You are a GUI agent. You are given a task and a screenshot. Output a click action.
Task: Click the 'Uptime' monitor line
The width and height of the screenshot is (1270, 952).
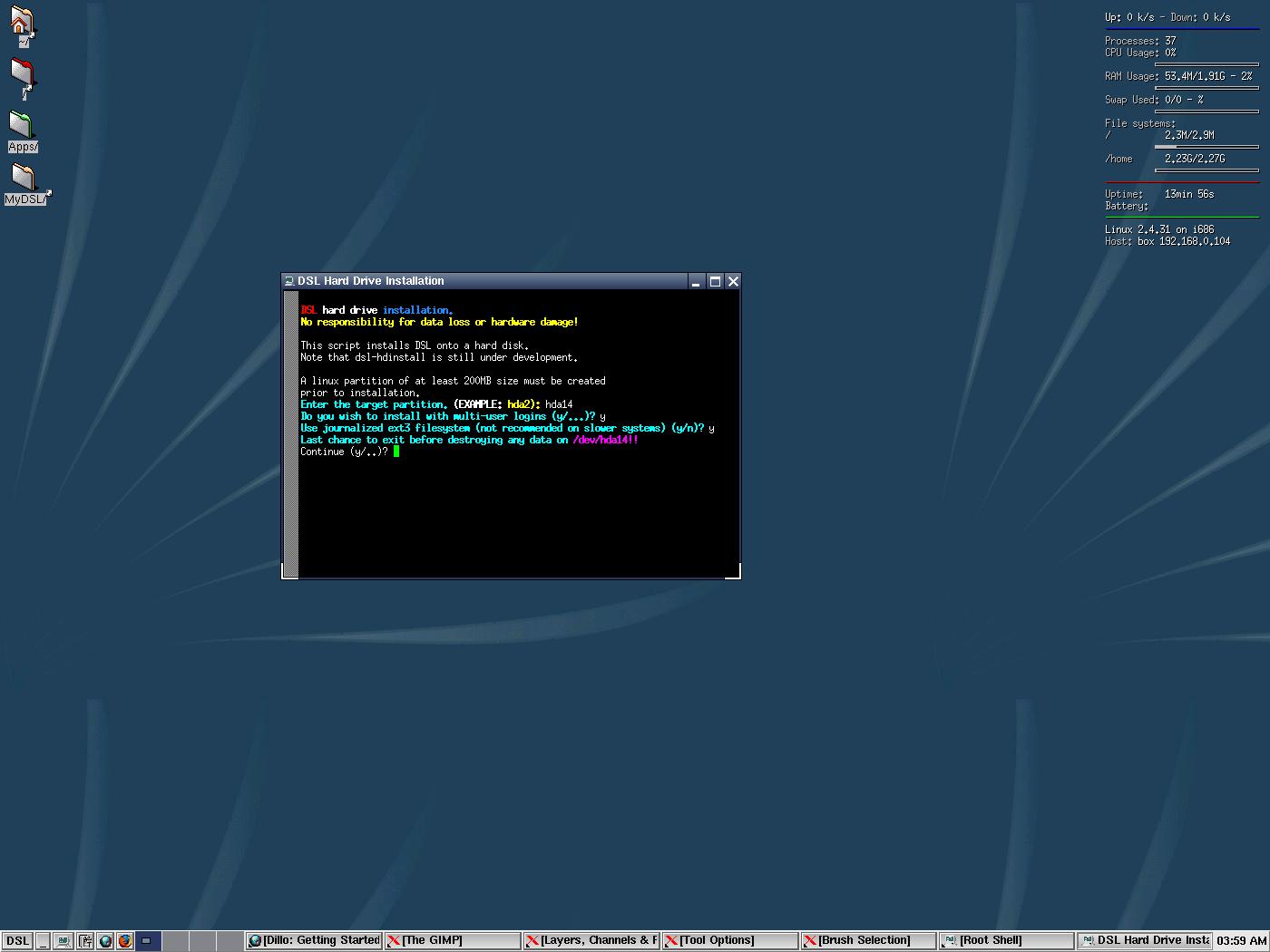1159,194
